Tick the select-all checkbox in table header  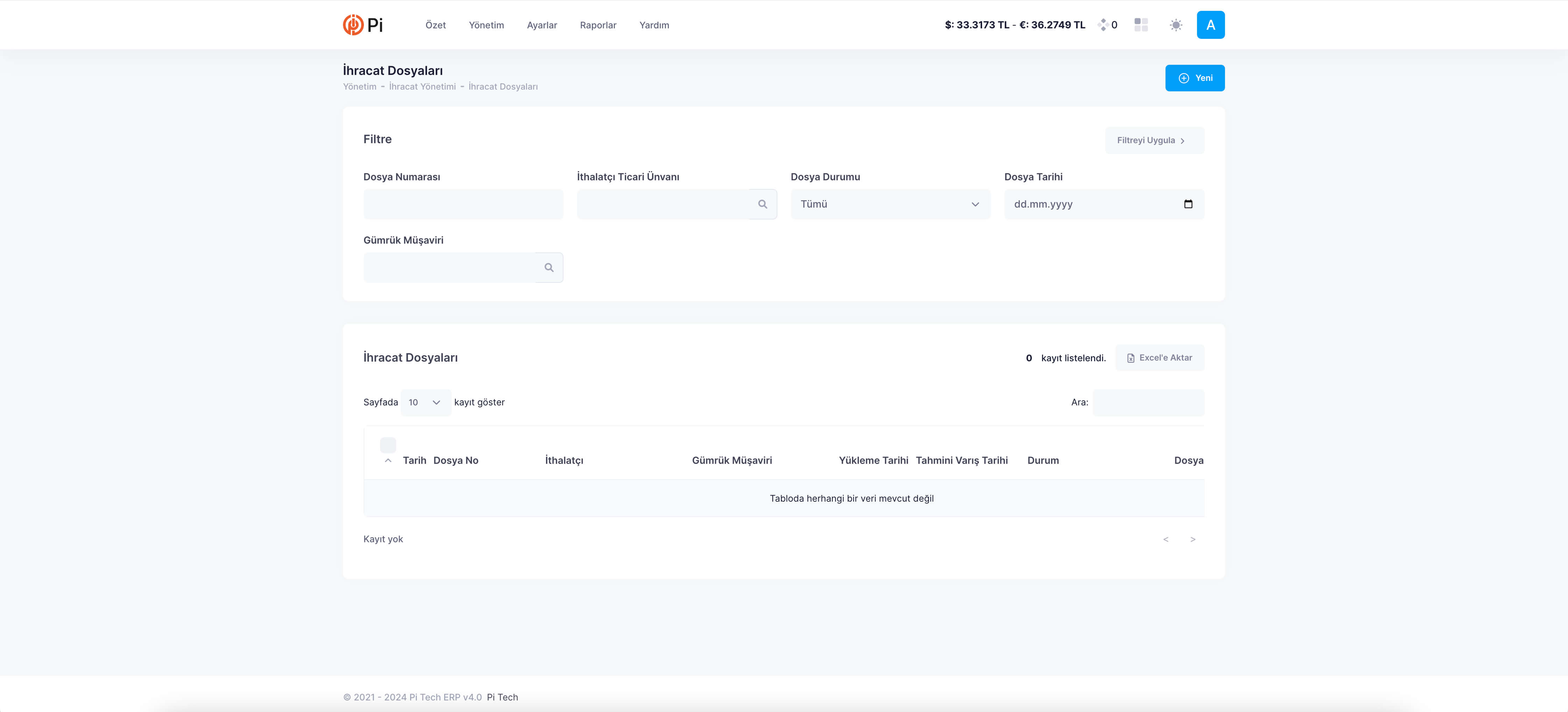click(x=388, y=445)
